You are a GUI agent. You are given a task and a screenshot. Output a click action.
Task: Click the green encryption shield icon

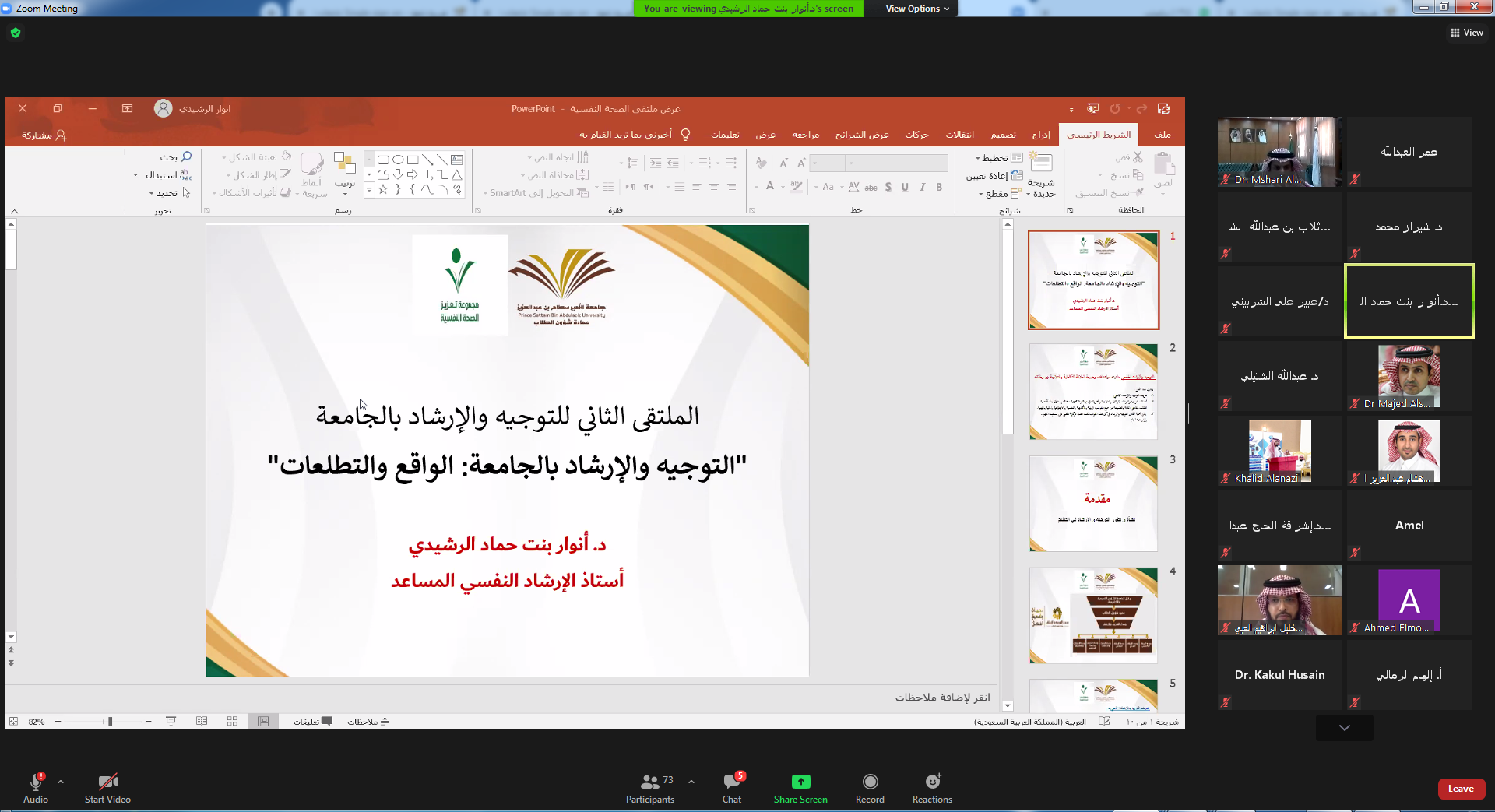pos(16,33)
